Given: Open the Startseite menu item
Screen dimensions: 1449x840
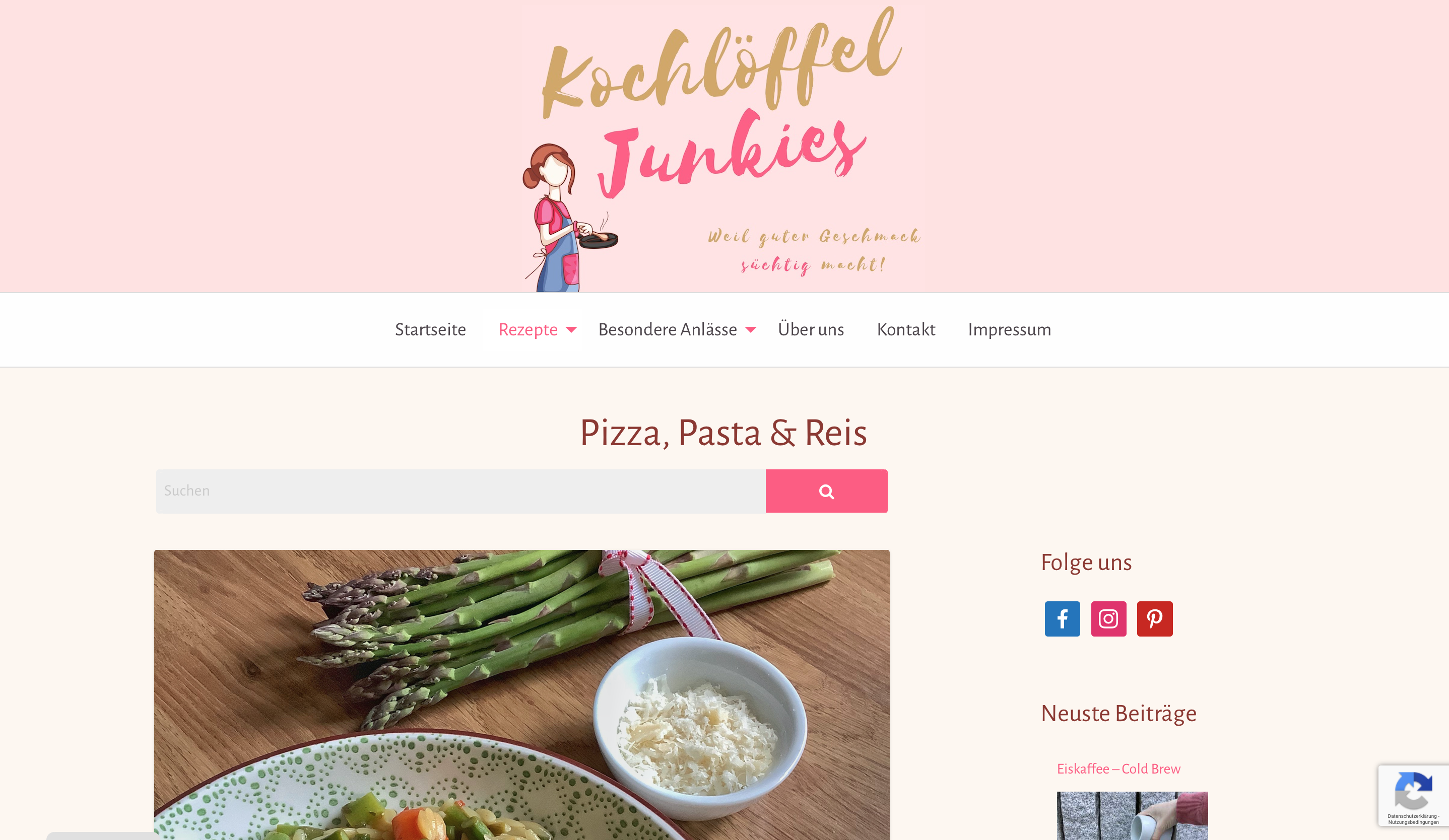Looking at the screenshot, I should [x=430, y=329].
